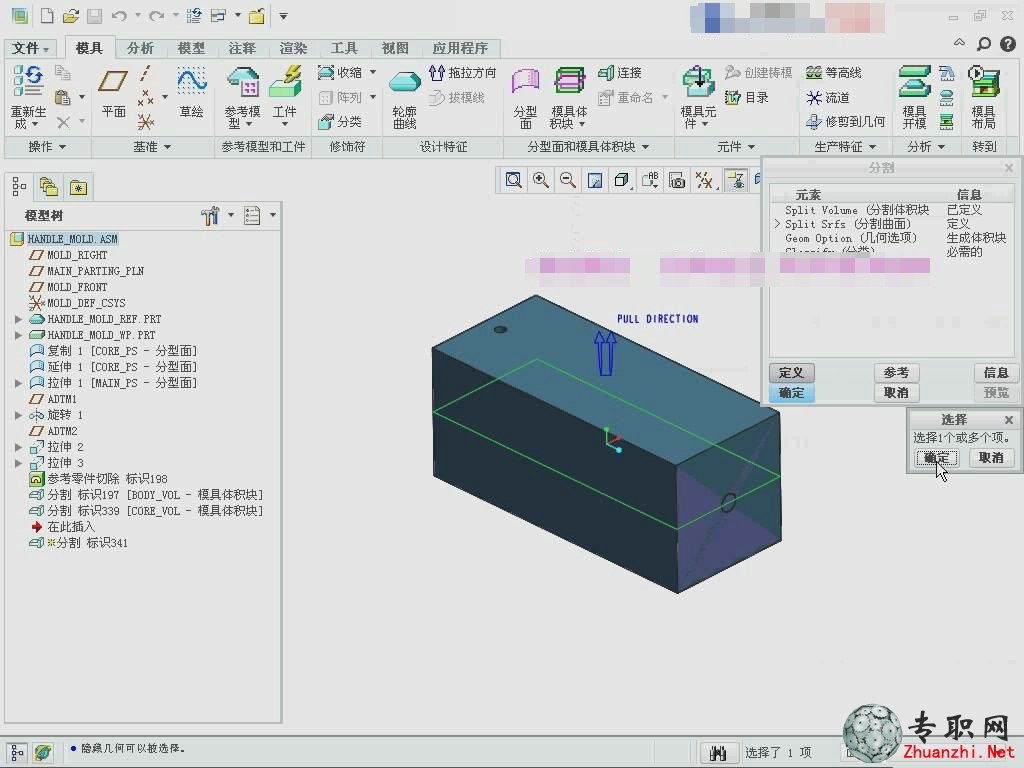The height and width of the screenshot is (768, 1024).
Task: Click the model tree settings hammer icon
Action: [x=210, y=216]
